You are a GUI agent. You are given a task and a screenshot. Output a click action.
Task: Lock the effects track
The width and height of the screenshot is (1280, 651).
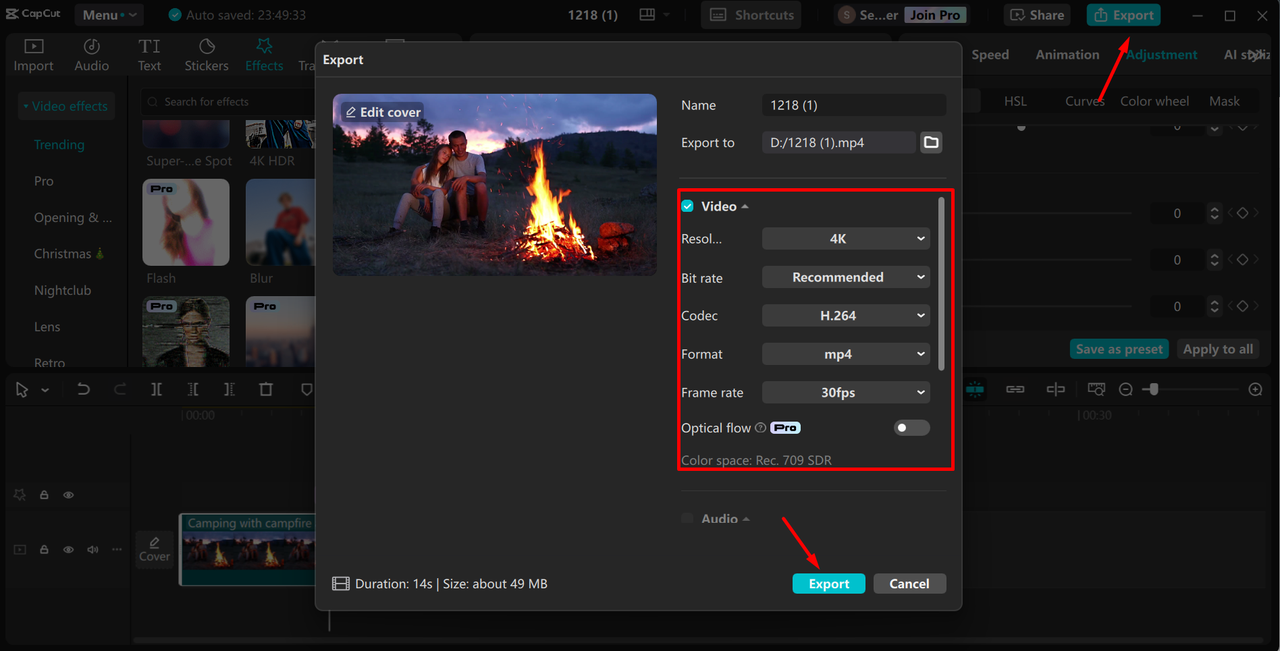click(44, 495)
